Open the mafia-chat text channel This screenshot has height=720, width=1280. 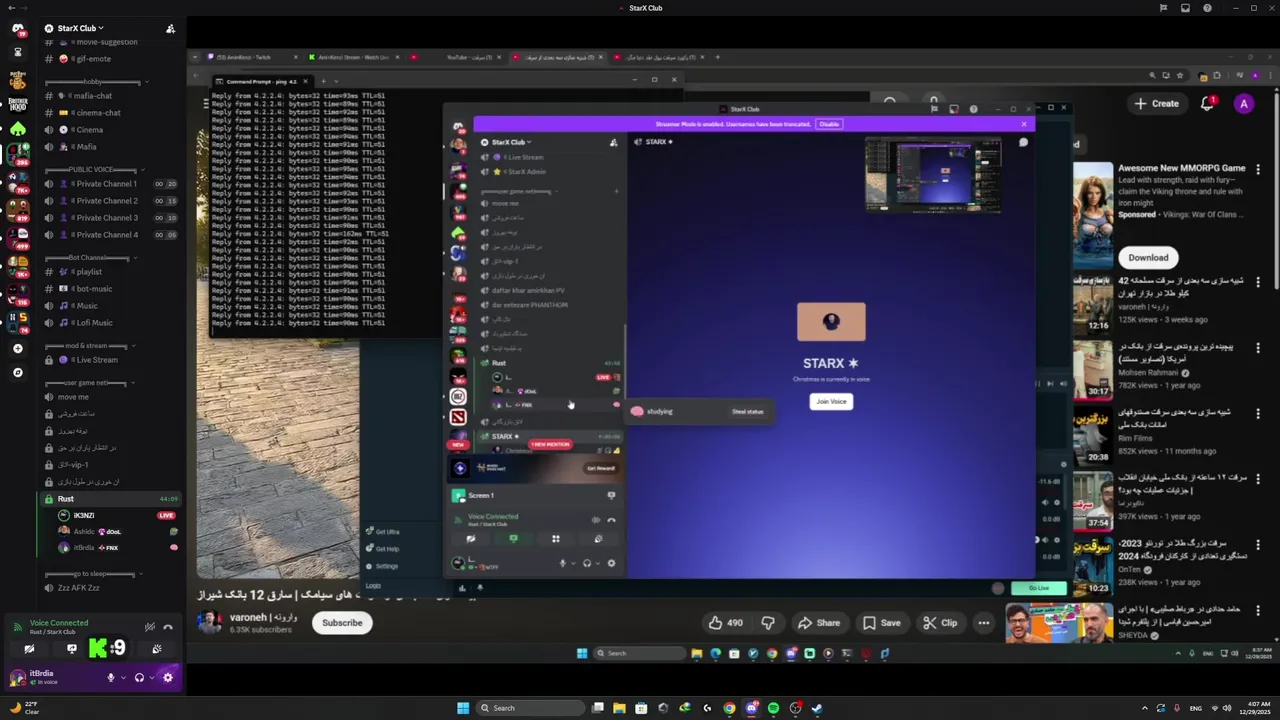pos(110,96)
